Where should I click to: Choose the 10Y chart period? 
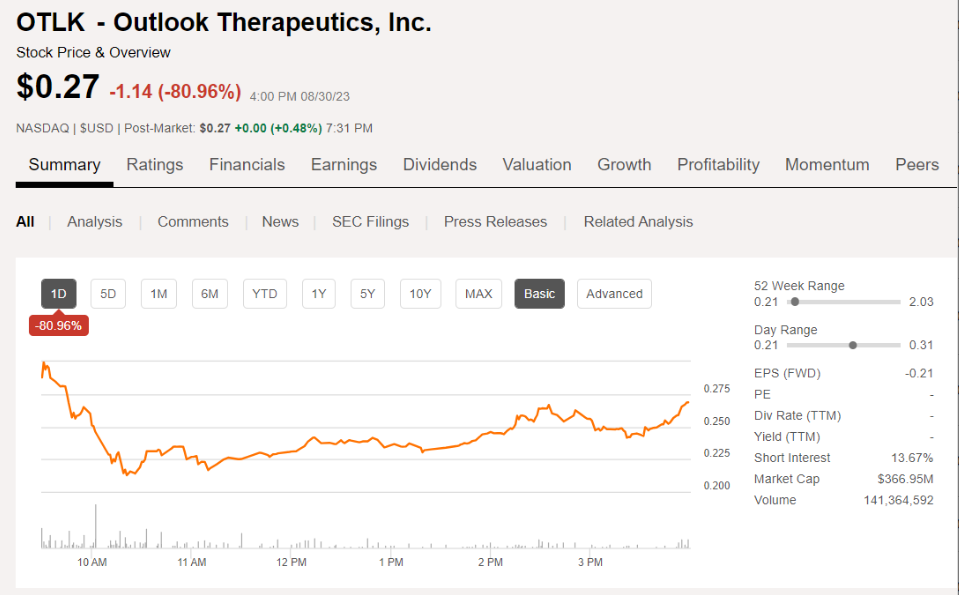click(x=420, y=293)
